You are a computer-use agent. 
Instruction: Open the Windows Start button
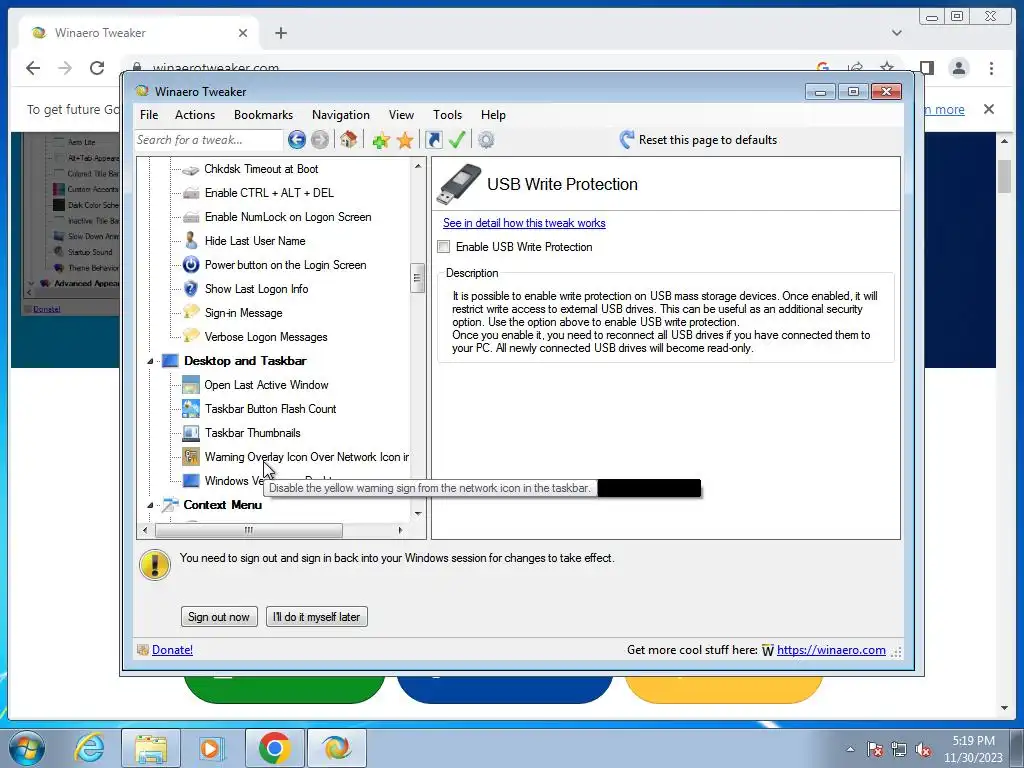(x=26, y=748)
